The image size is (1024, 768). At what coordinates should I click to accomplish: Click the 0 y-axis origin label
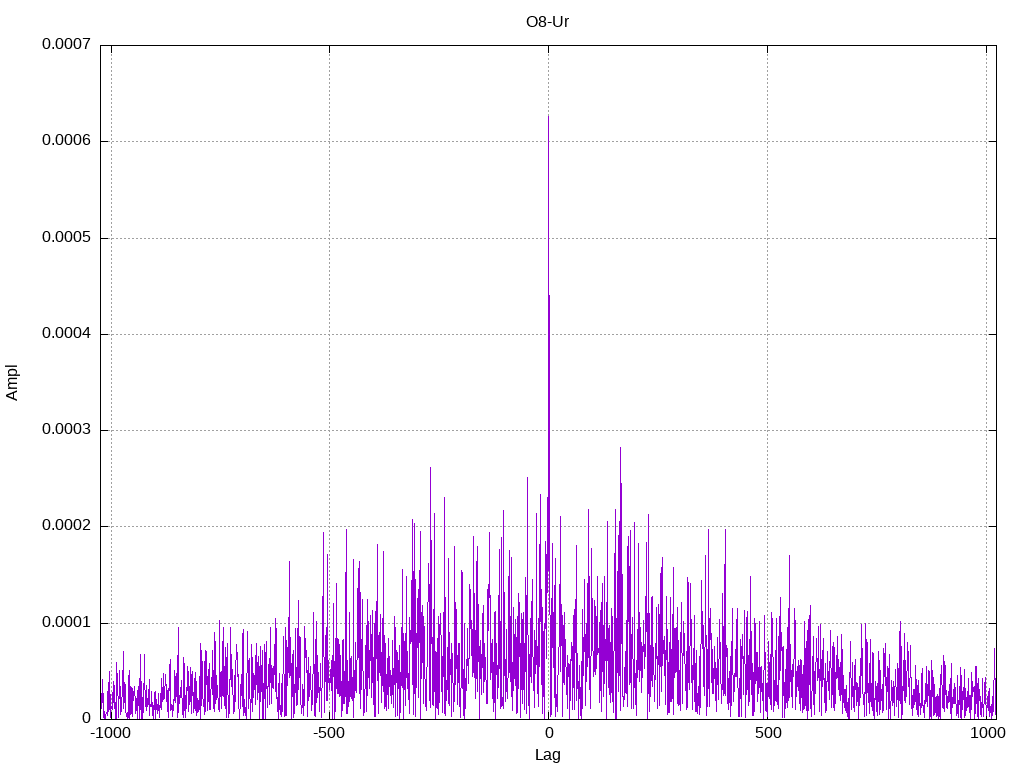86,718
